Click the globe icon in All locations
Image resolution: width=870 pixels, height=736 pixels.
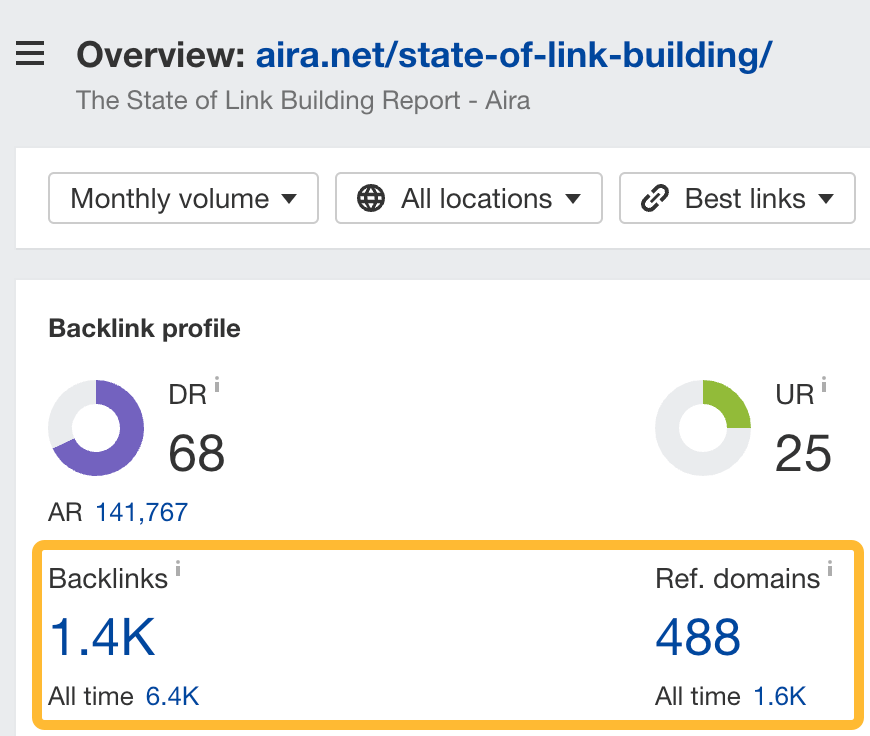[x=371, y=198]
